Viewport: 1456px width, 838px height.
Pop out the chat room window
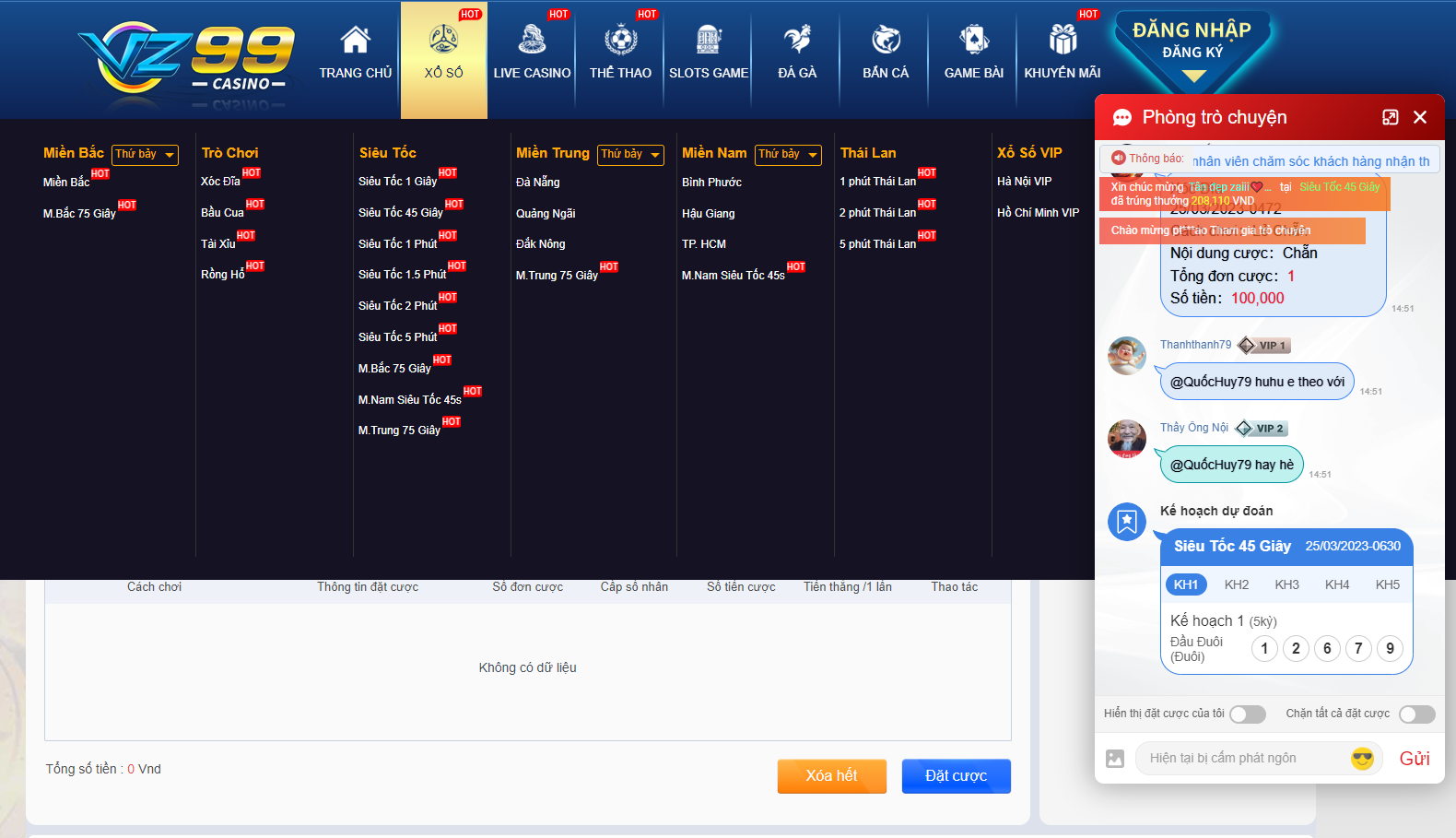point(1390,117)
